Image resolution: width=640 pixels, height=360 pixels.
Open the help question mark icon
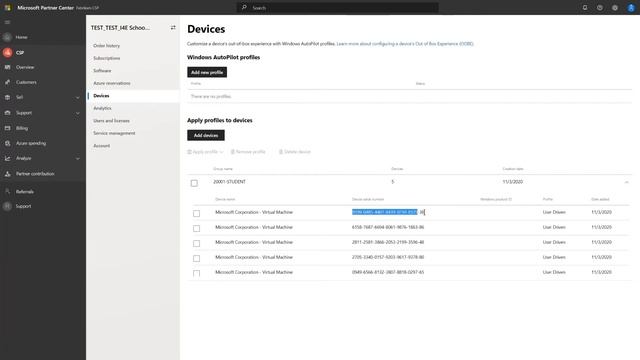600,7
